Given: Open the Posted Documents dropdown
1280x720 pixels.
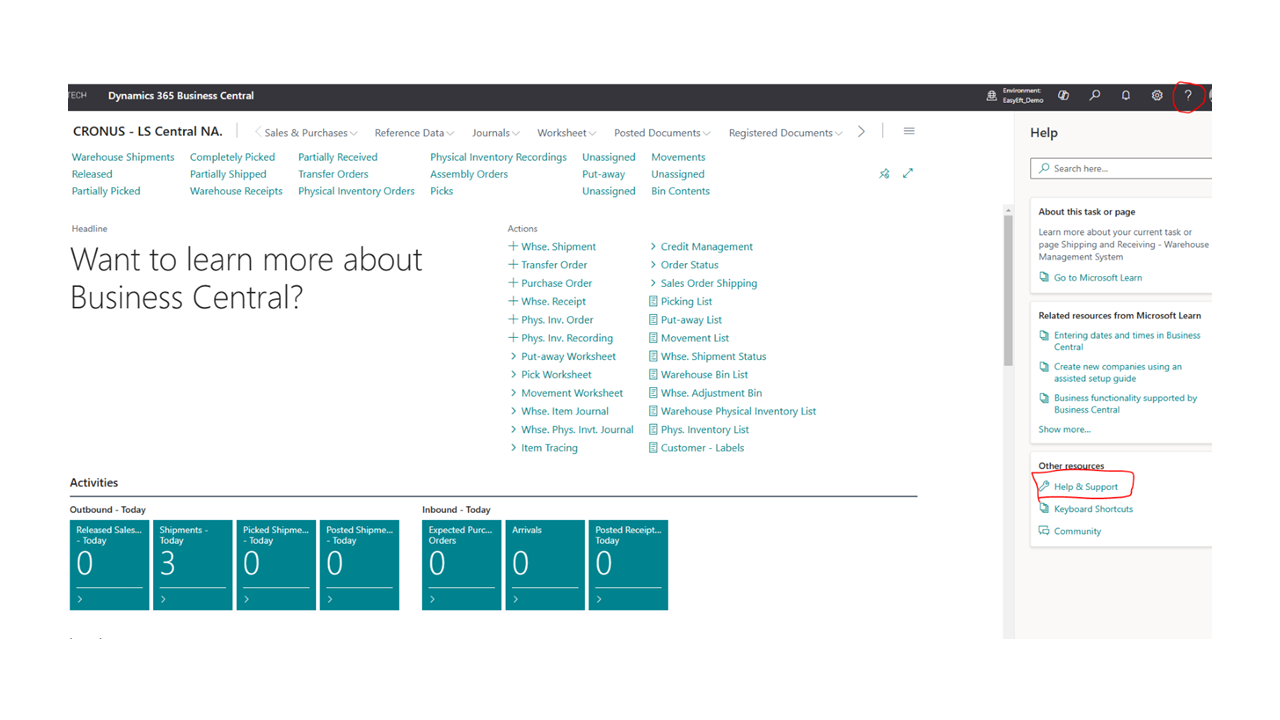Looking at the screenshot, I should pos(662,133).
